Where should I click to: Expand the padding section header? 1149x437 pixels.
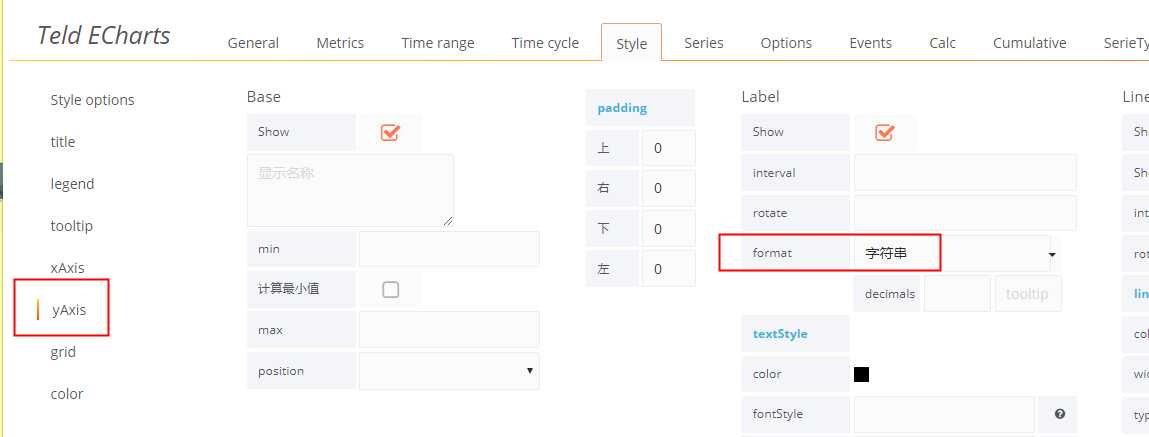click(622, 108)
